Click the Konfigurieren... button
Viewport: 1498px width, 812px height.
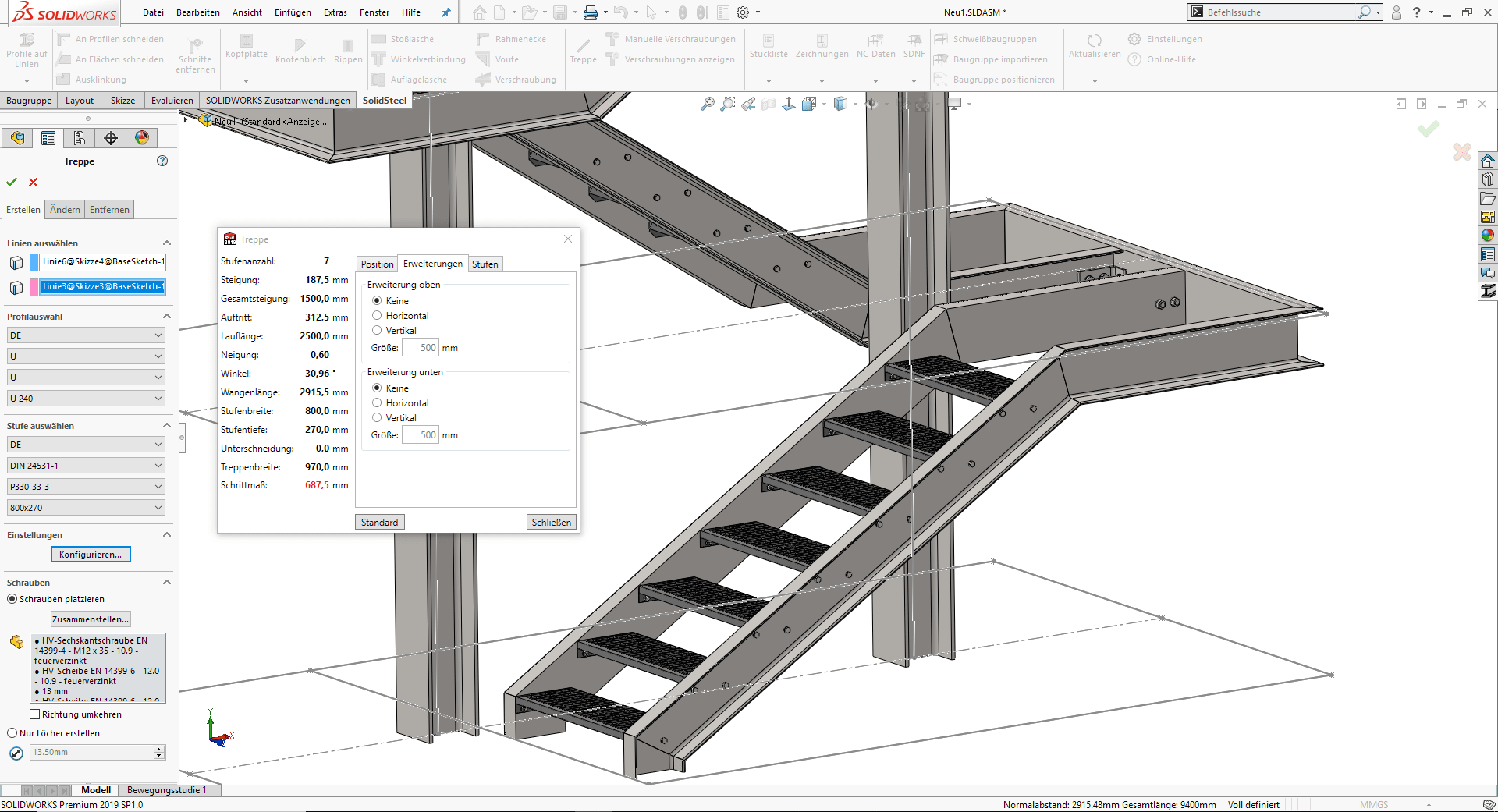click(91, 555)
